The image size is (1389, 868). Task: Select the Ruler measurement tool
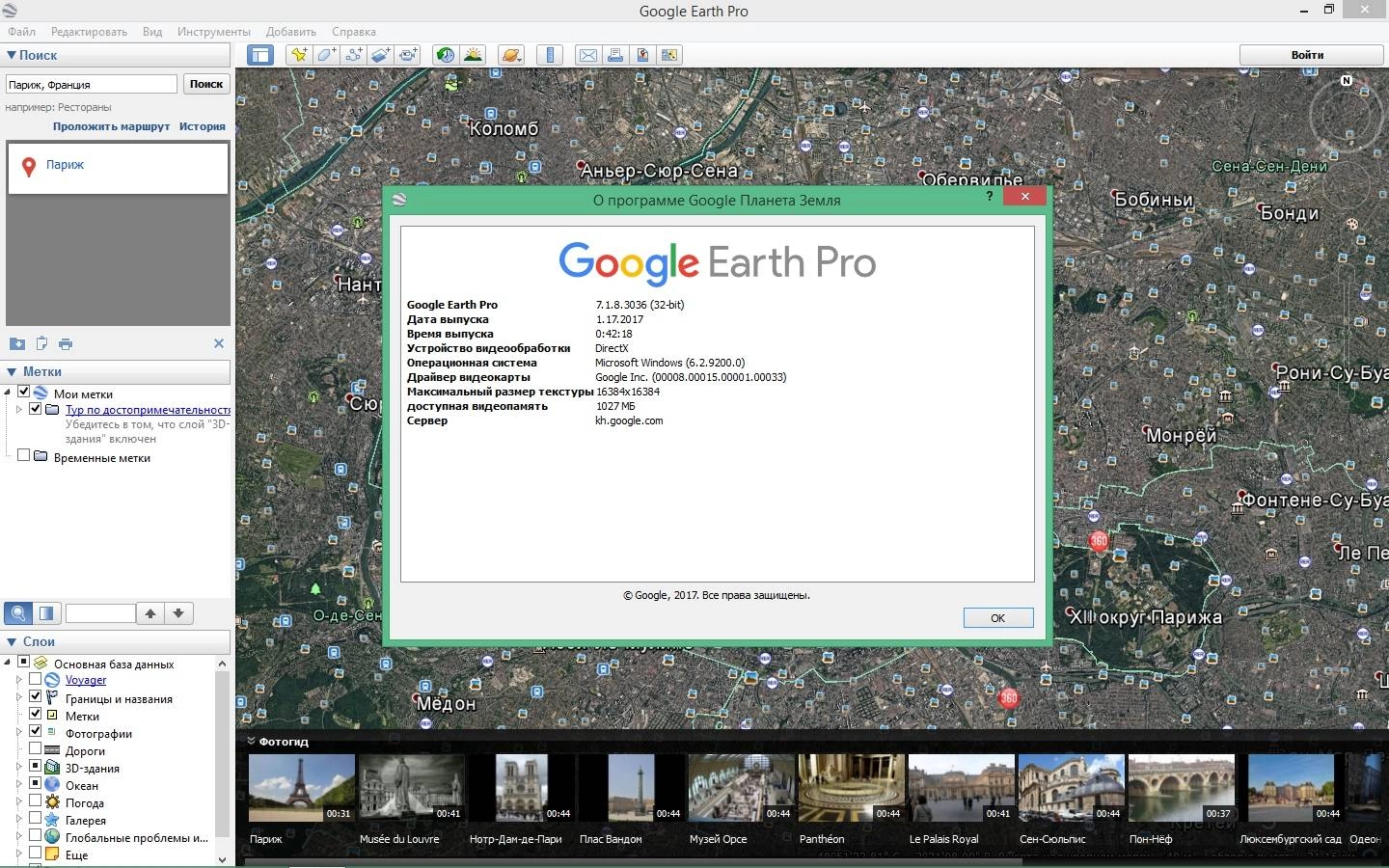pos(550,55)
